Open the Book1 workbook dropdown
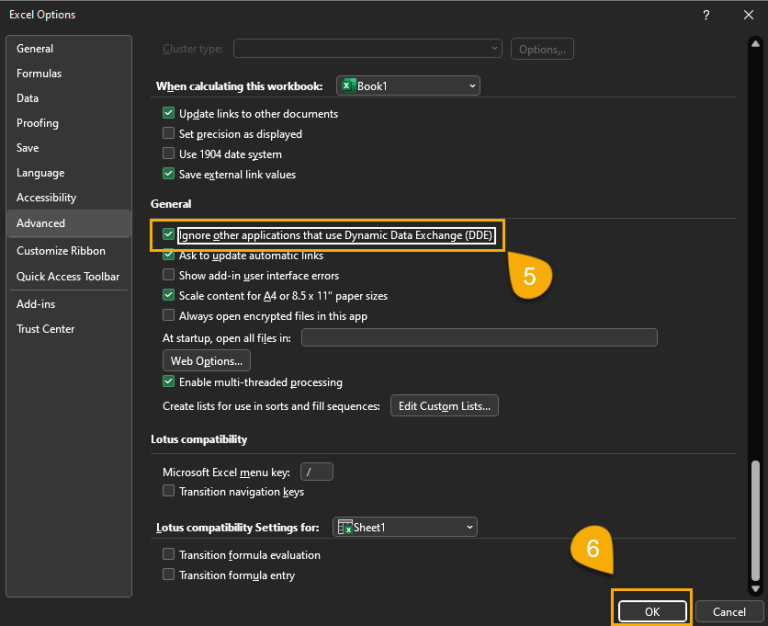768x626 pixels. coord(408,86)
